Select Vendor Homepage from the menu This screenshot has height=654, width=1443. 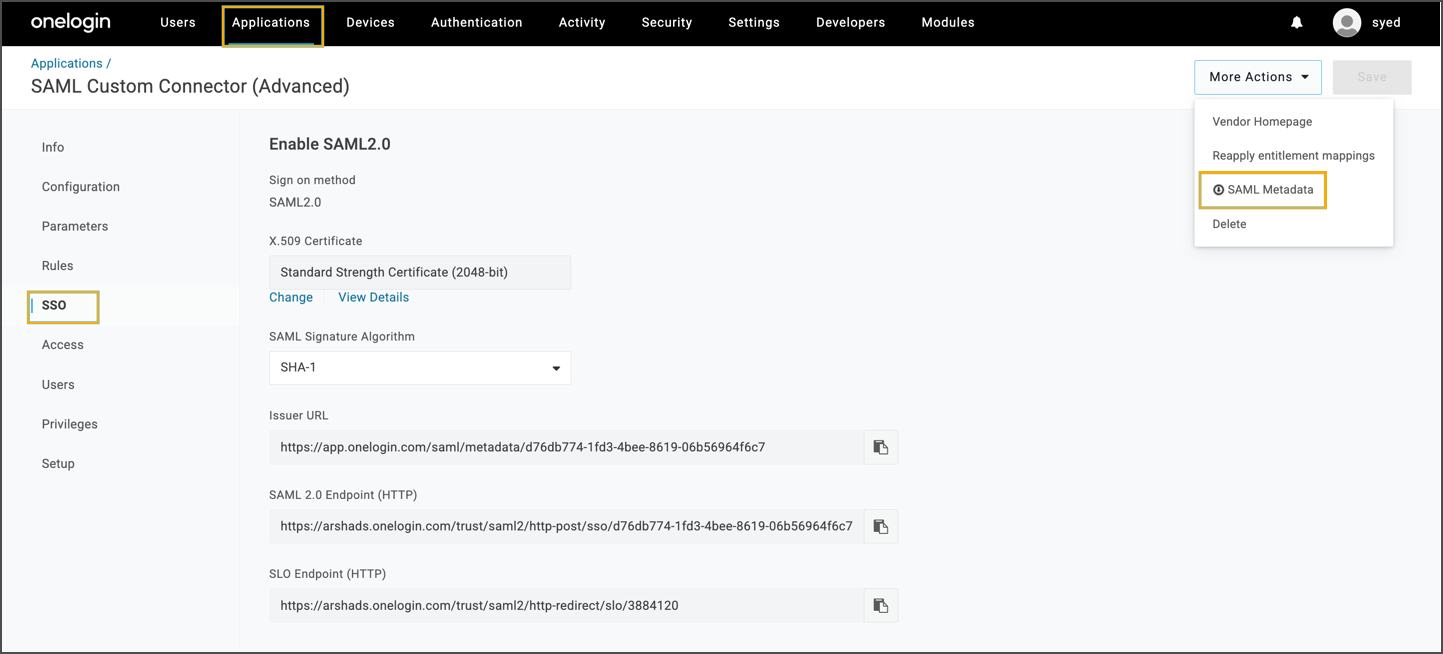[x=1262, y=122]
